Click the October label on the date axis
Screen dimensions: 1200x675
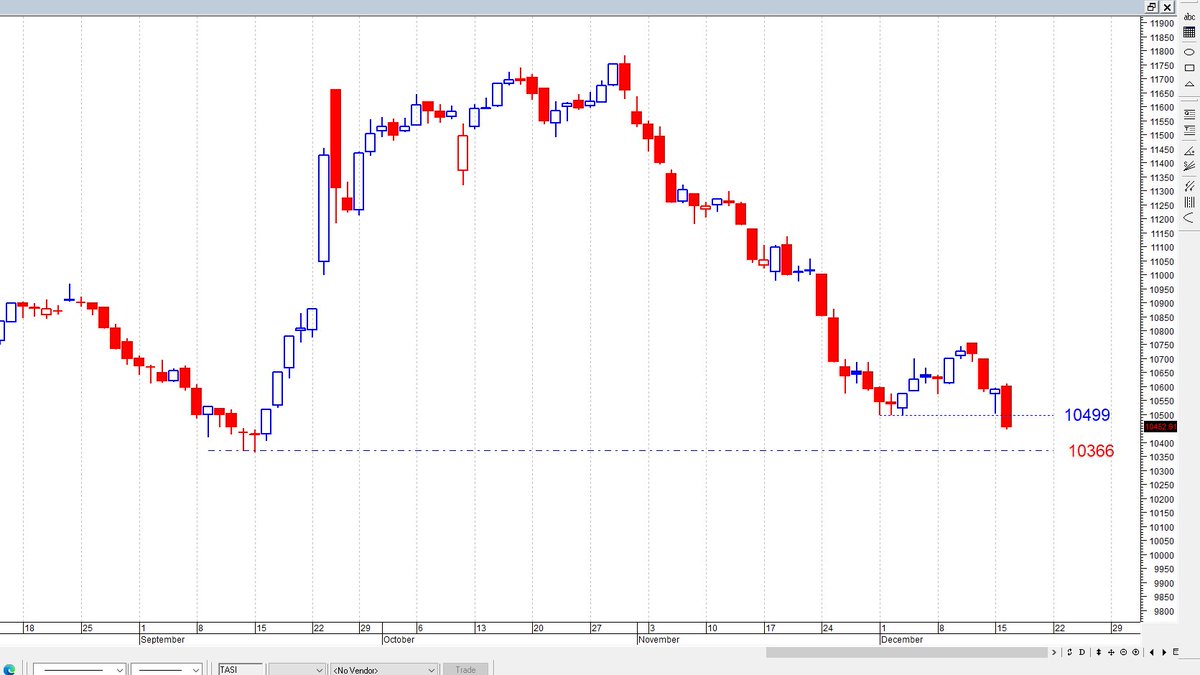coord(399,639)
